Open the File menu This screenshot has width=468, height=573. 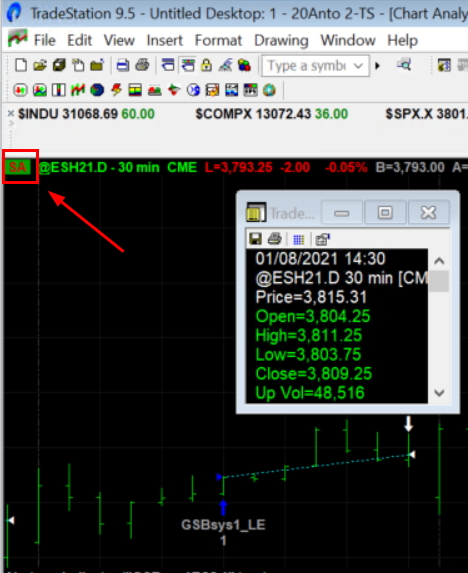[45, 40]
